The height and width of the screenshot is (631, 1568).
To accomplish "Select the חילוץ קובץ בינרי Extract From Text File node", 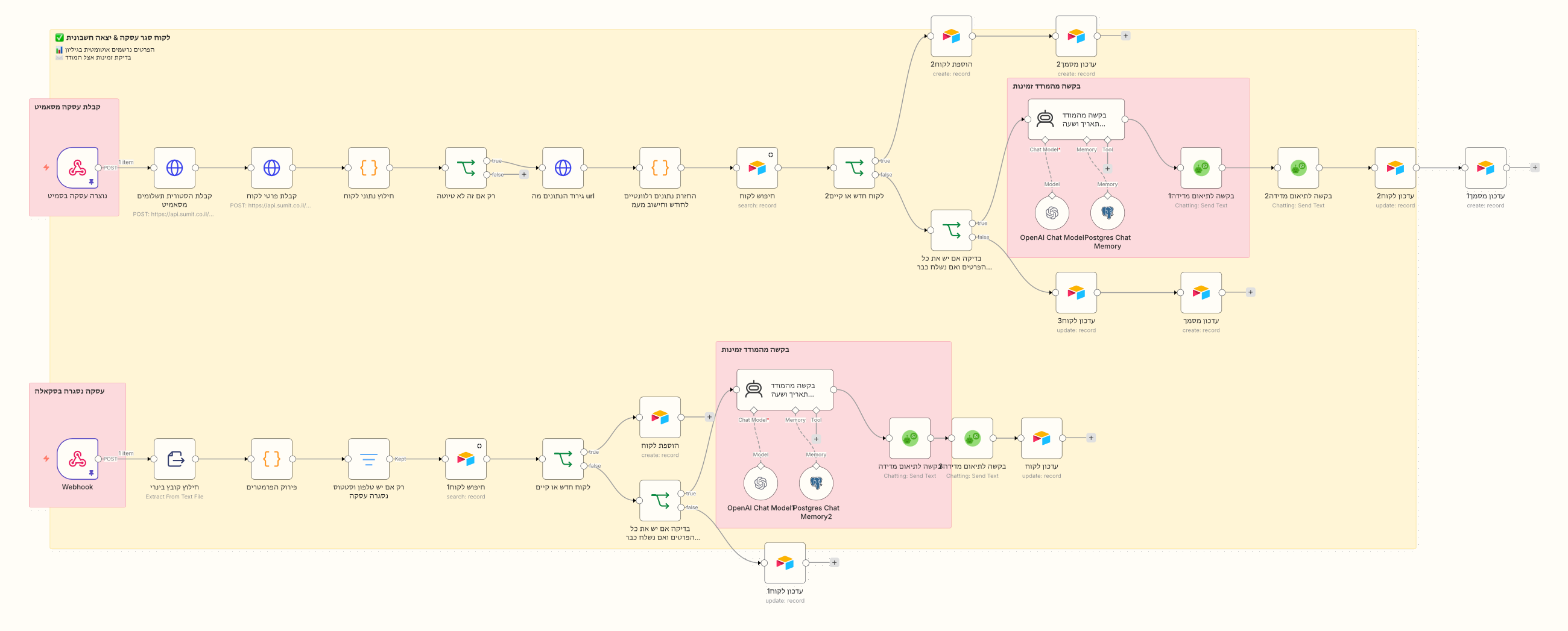I will pos(175,459).
